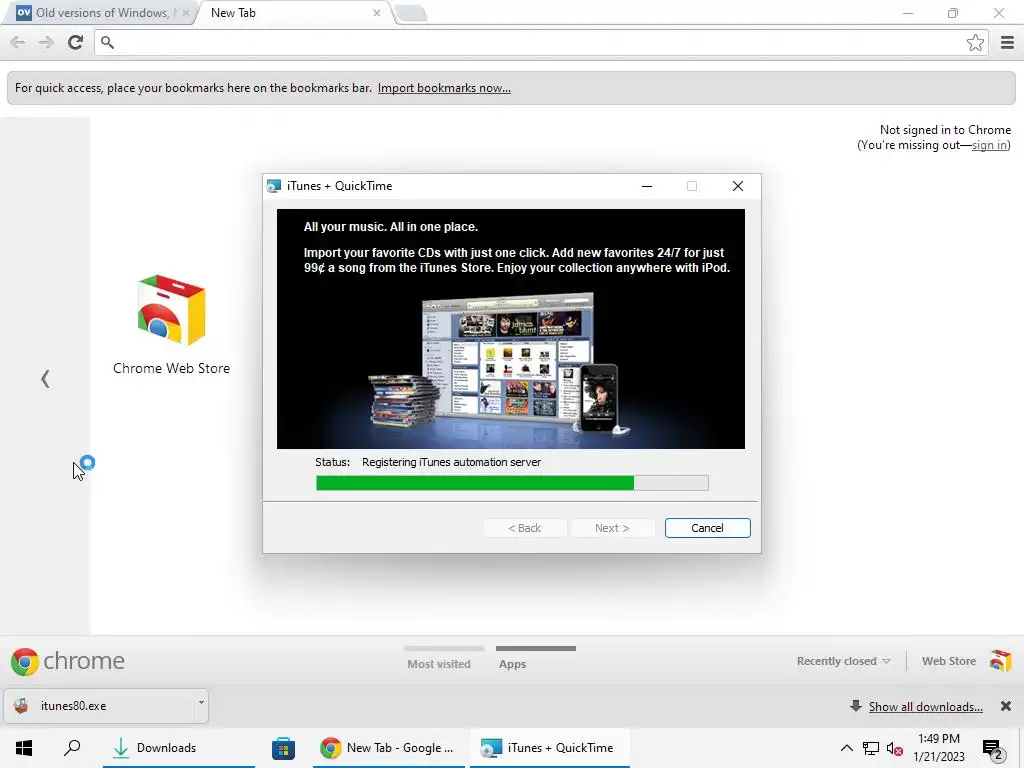This screenshot has width=1024, height=768.
Task: Click the Chrome address bar field
Action: pos(539,42)
